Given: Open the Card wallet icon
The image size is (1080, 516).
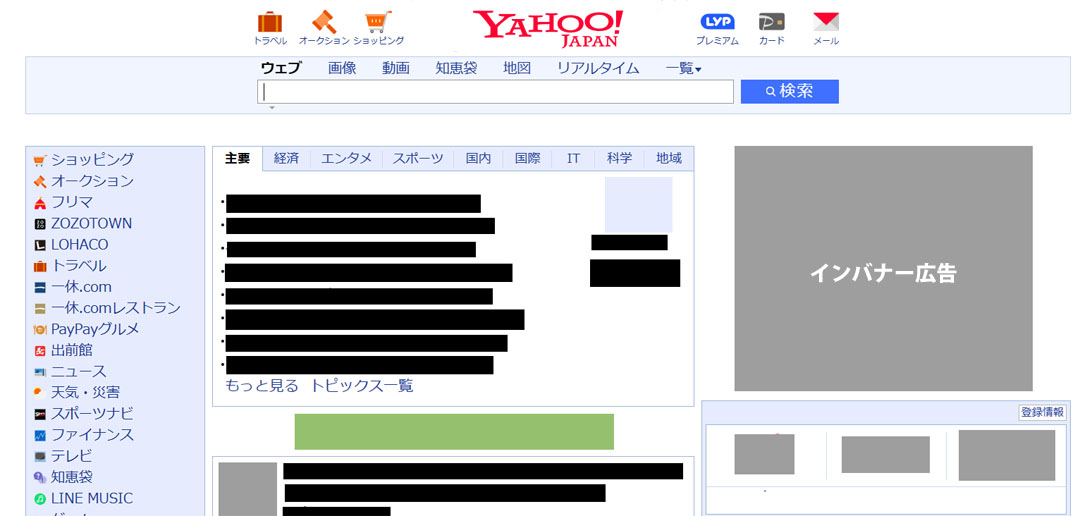Looking at the screenshot, I should pos(771,22).
